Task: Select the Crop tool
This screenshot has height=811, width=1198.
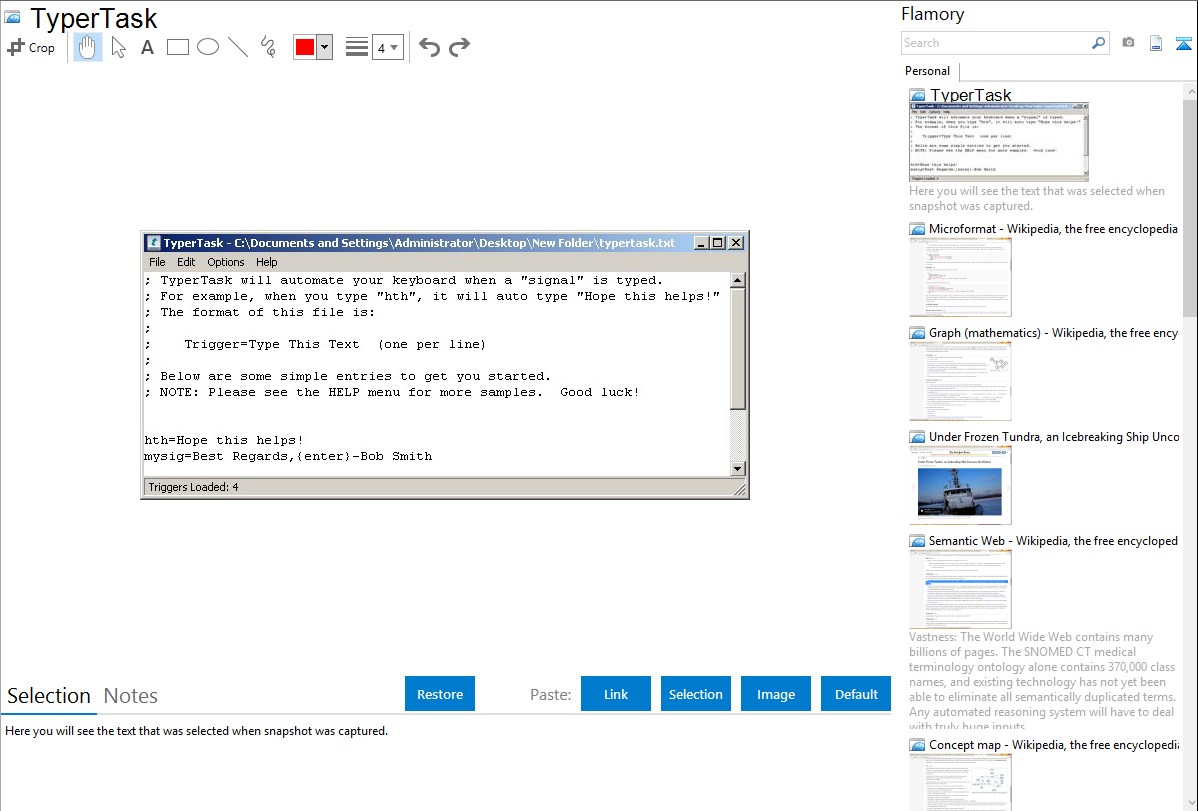Action: [x=31, y=47]
